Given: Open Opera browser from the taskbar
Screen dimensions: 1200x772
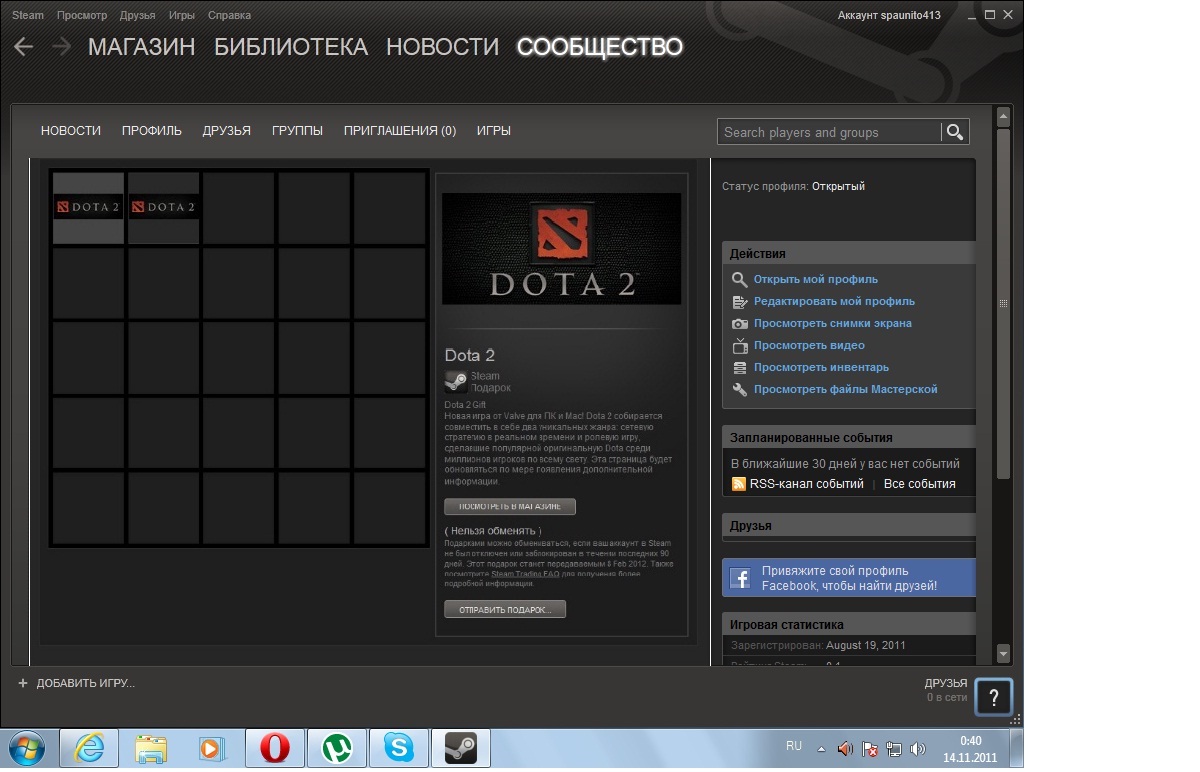Looking at the screenshot, I should tap(274, 748).
